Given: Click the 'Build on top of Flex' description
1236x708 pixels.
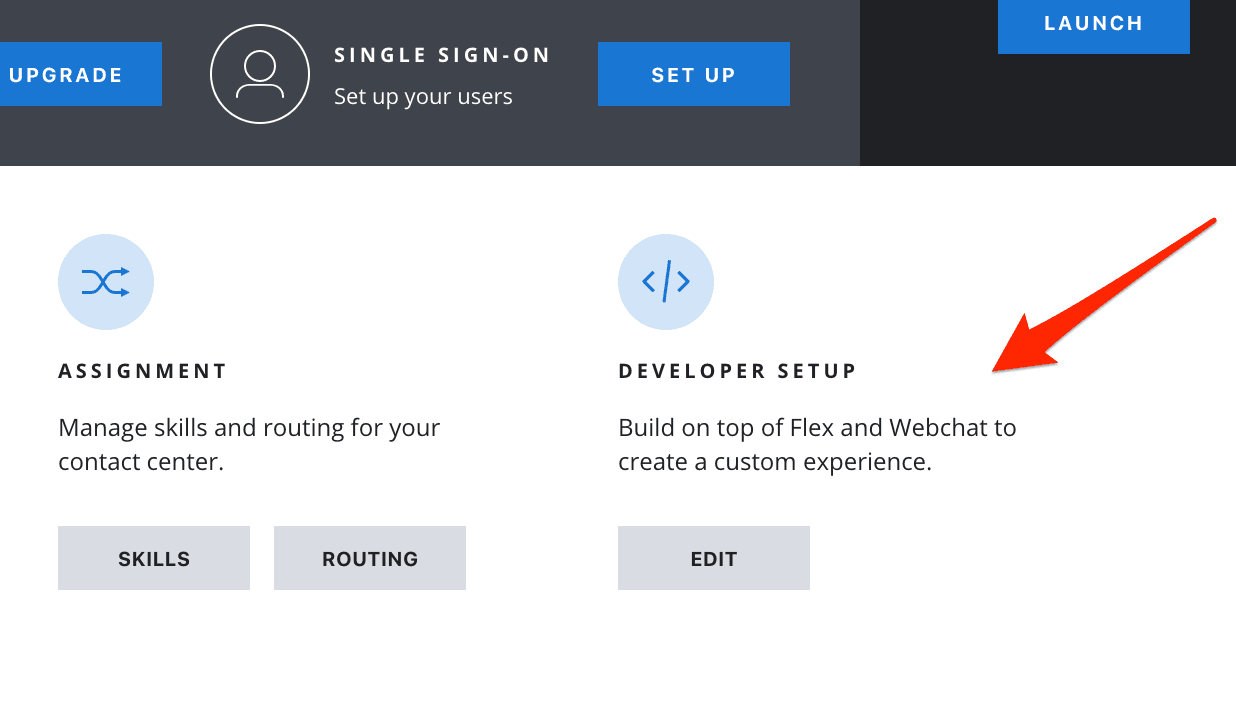Looking at the screenshot, I should coord(817,444).
